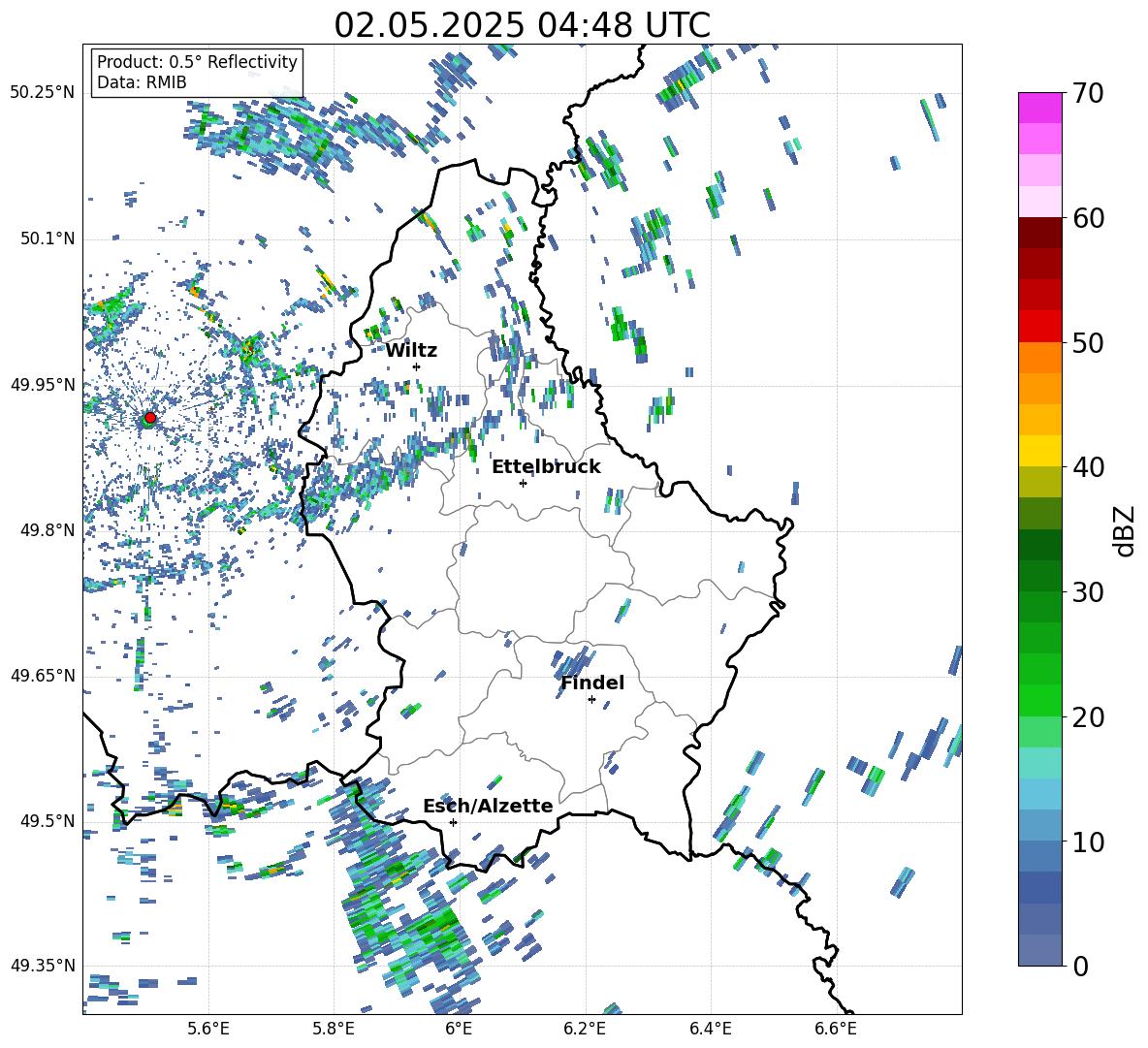Click the 50.1°N latitude label
The image size is (1148, 1048).
point(48,238)
